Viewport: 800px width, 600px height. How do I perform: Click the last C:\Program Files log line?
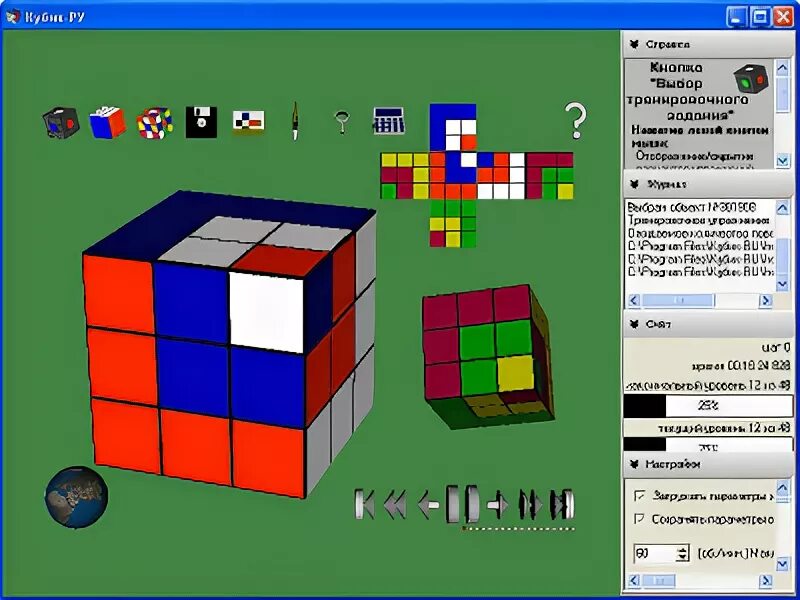click(x=701, y=271)
